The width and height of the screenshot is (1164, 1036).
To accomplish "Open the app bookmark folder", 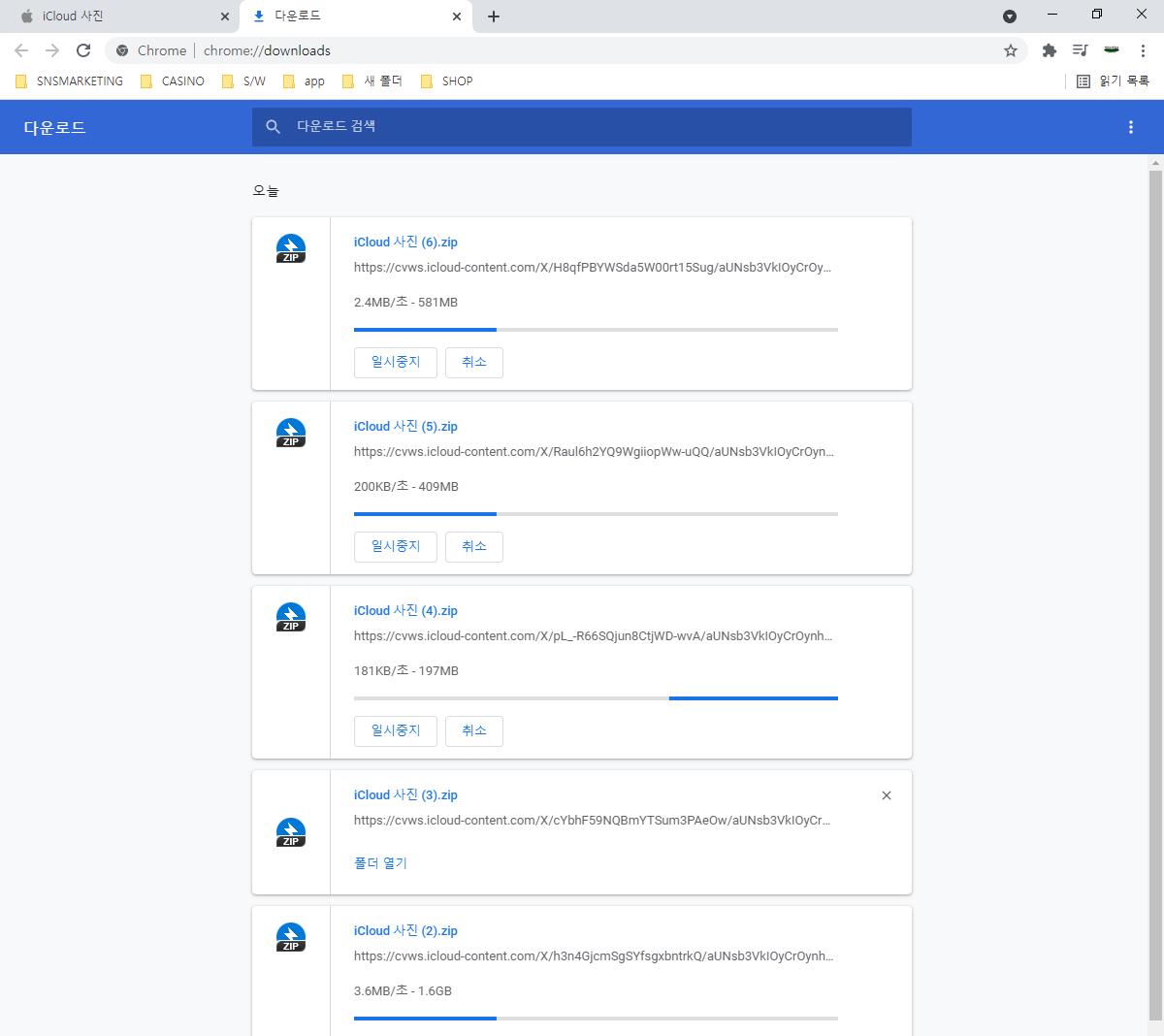I will 304,81.
